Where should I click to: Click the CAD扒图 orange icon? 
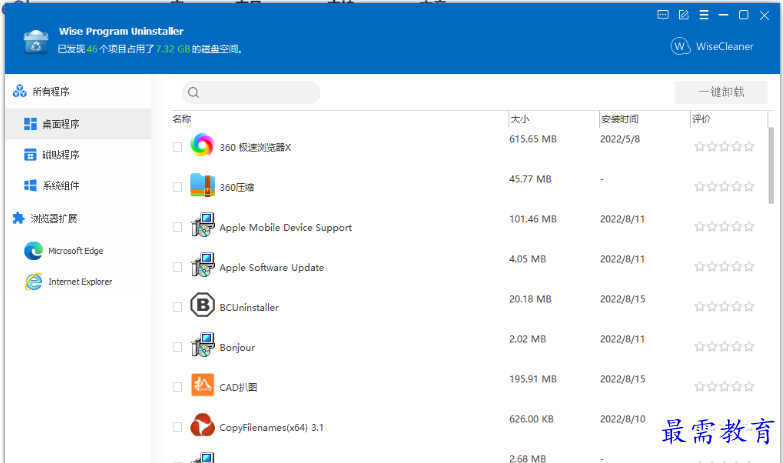point(202,386)
